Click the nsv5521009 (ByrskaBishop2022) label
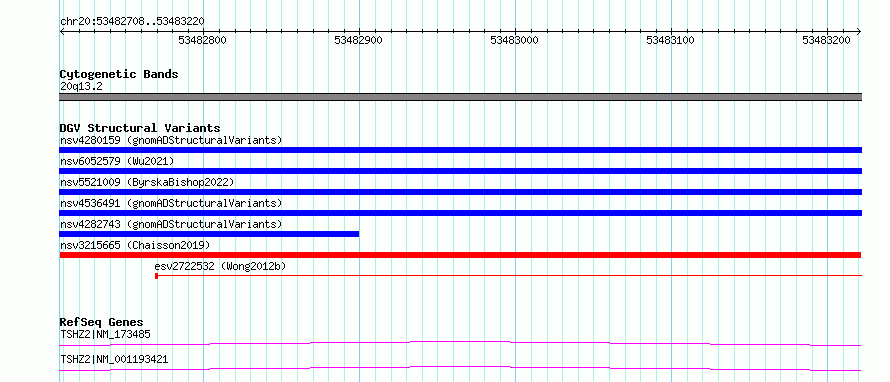 point(147,182)
